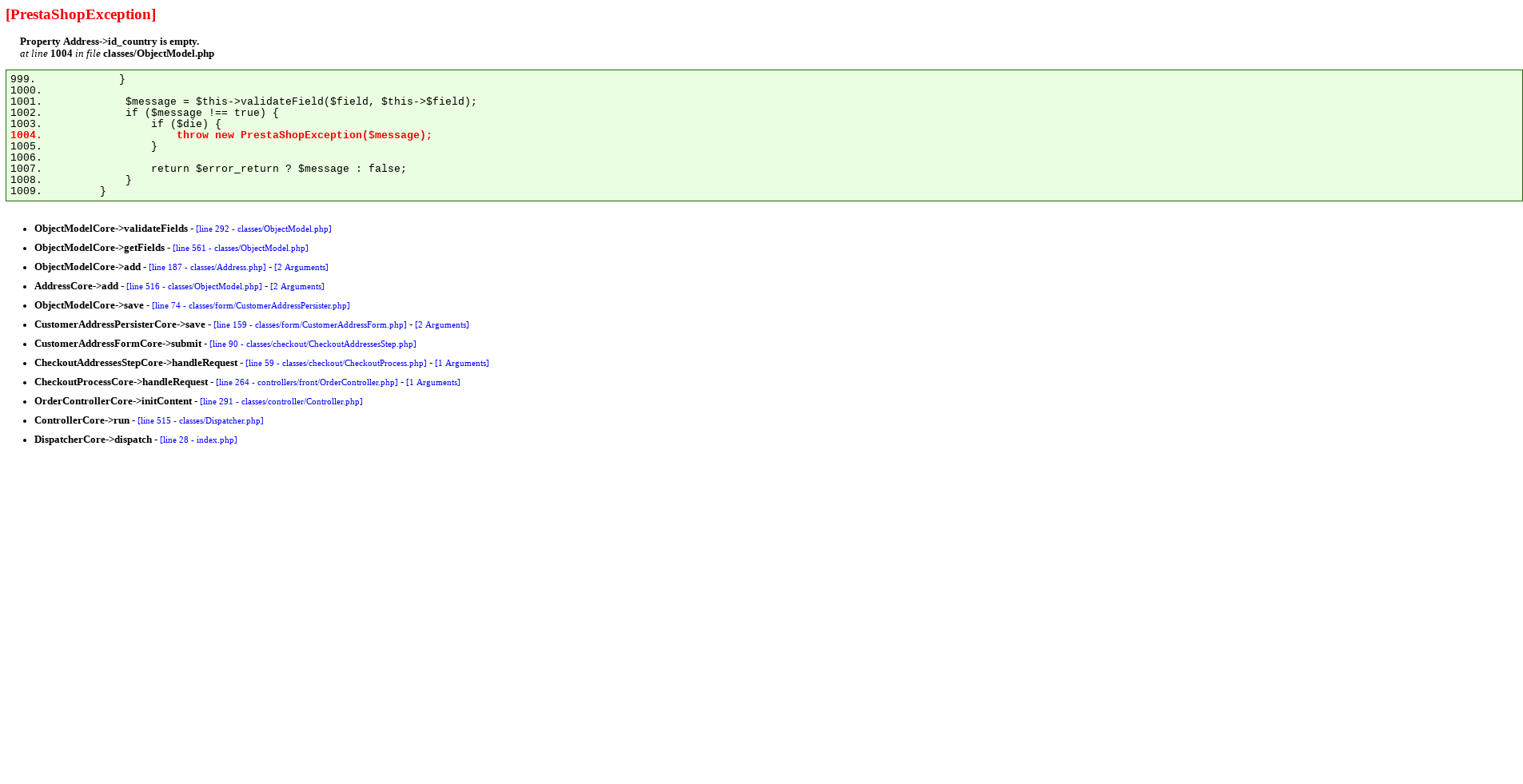Click the message "Property Address->id_country is empty."
The image size is (1523, 784).
point(110,42)
